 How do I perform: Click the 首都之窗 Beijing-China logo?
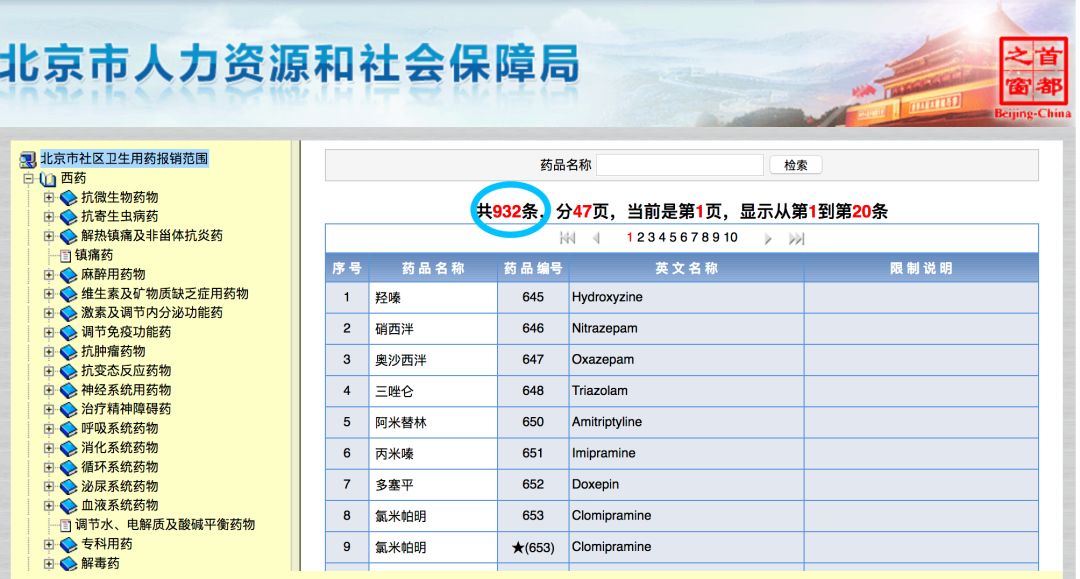click(1032, 78)
